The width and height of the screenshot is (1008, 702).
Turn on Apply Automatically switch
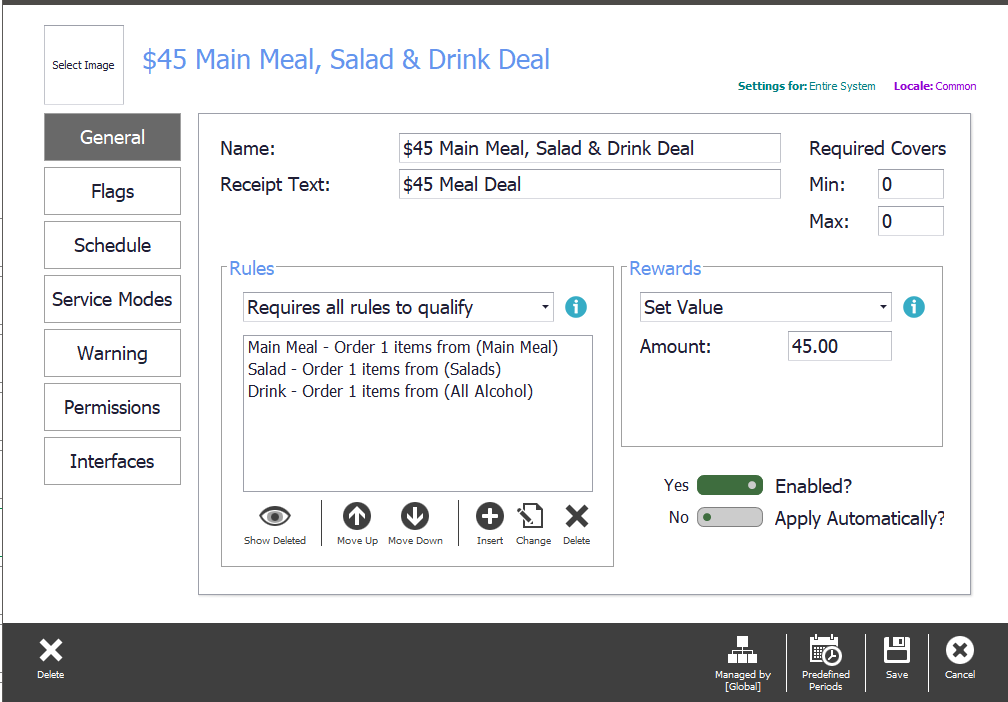(730, 518)
